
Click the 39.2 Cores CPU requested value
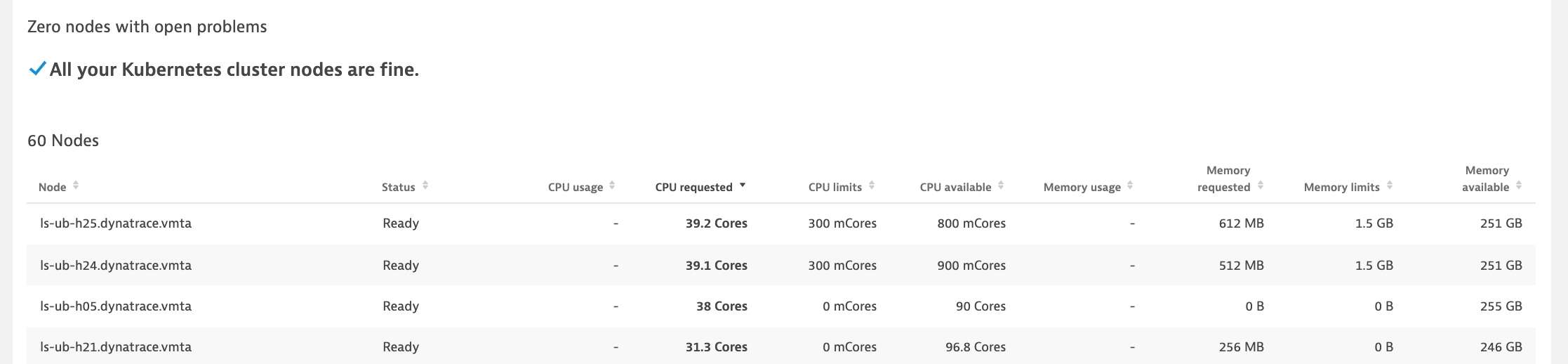716,223
